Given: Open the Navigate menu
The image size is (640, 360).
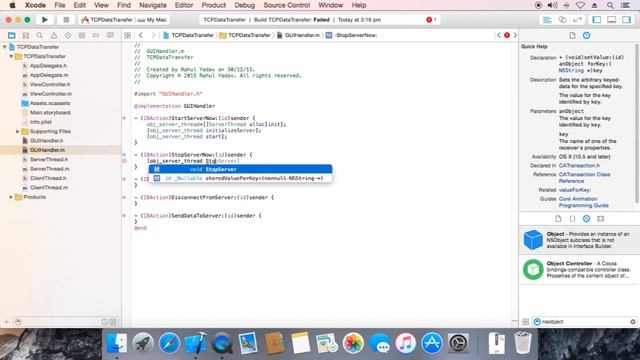Looking at the screenshot, I should coord(153,5).
